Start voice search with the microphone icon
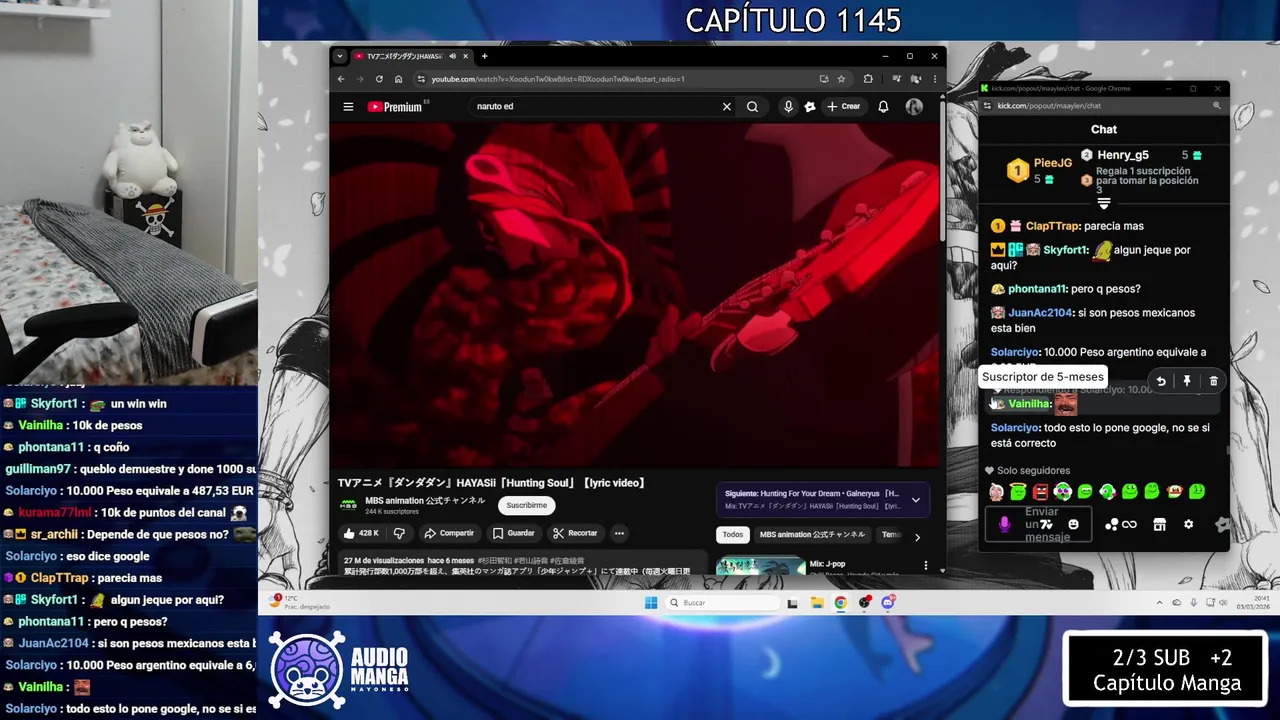The height and width of the screenshot is (720, 1280). tap(788, 107)
